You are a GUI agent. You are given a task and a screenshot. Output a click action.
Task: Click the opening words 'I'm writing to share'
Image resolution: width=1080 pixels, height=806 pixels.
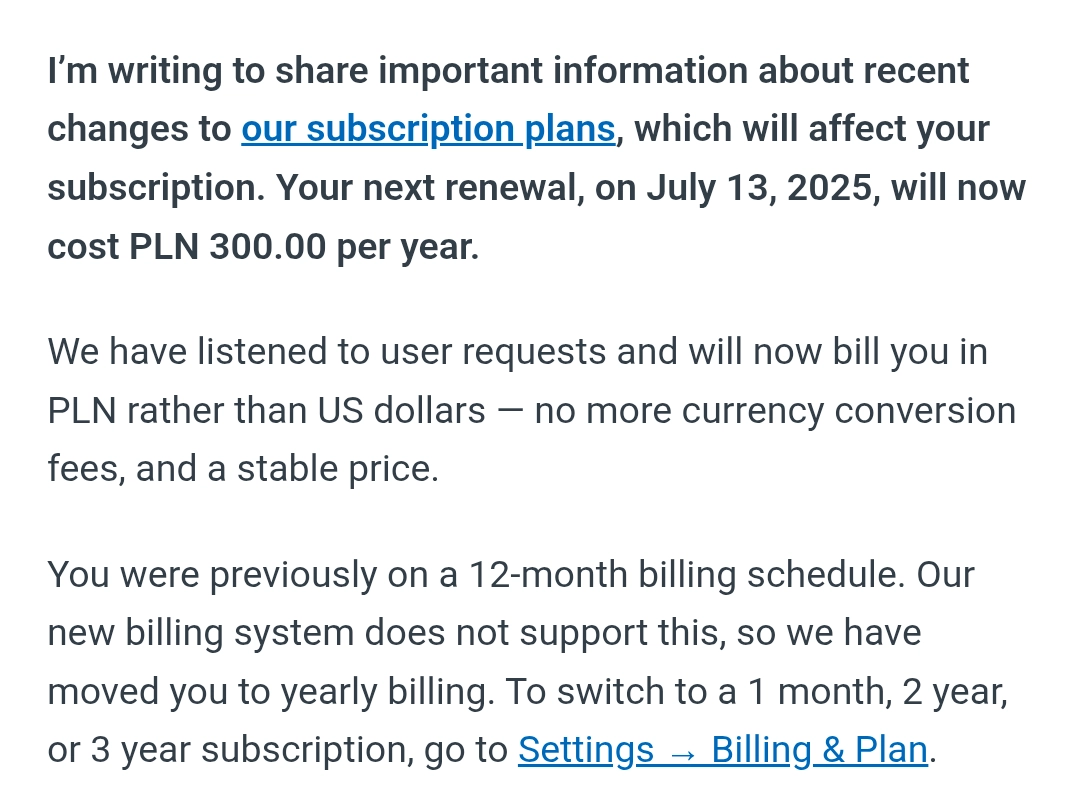[x=204, y=71]
